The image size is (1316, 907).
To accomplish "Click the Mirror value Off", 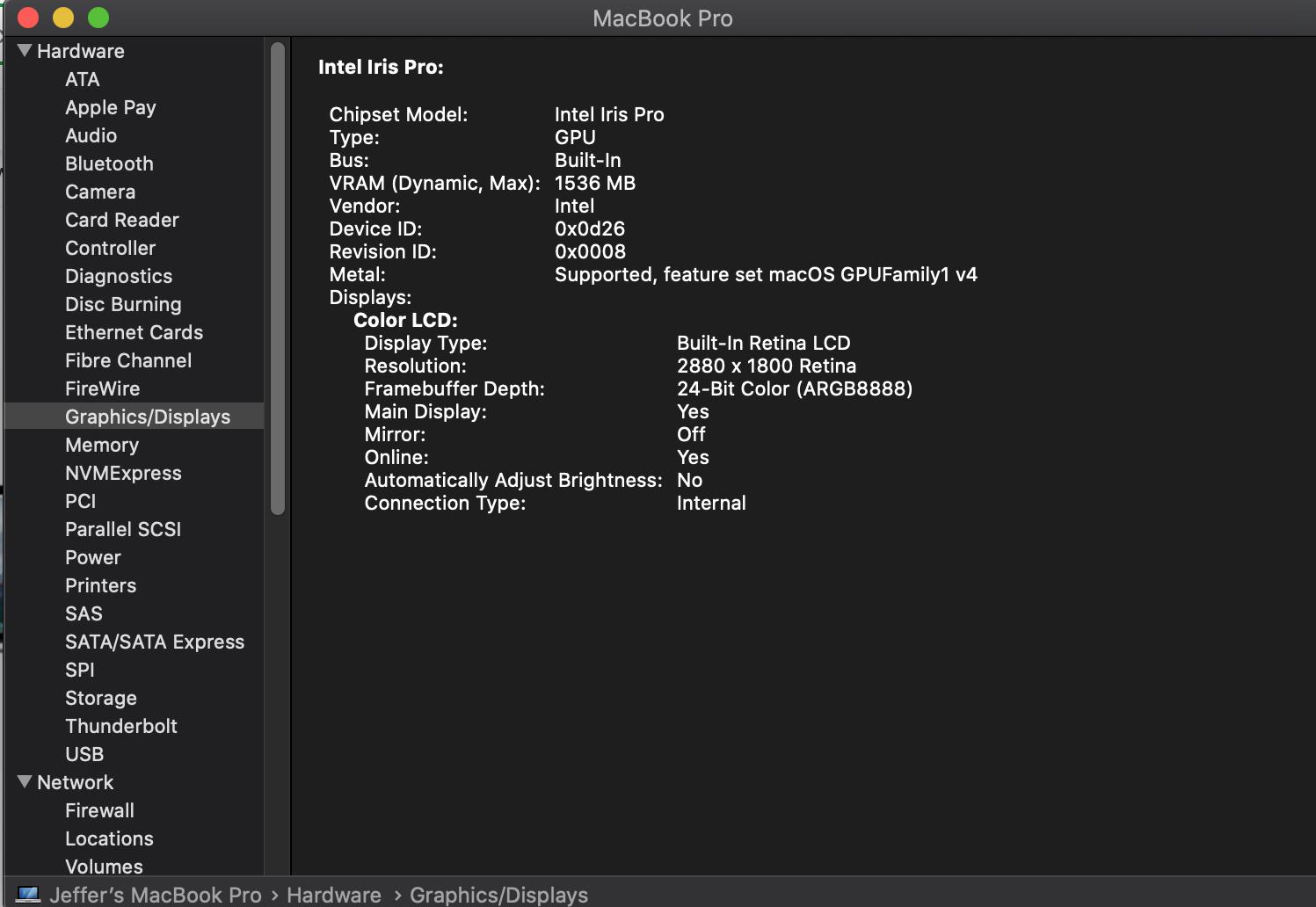I will click(x=691, y=434).
